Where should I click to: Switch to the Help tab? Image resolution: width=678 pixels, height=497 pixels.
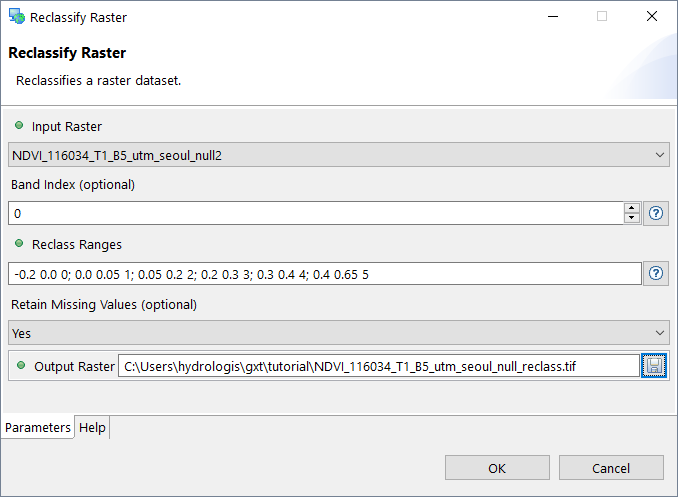(x=92, y=428)
